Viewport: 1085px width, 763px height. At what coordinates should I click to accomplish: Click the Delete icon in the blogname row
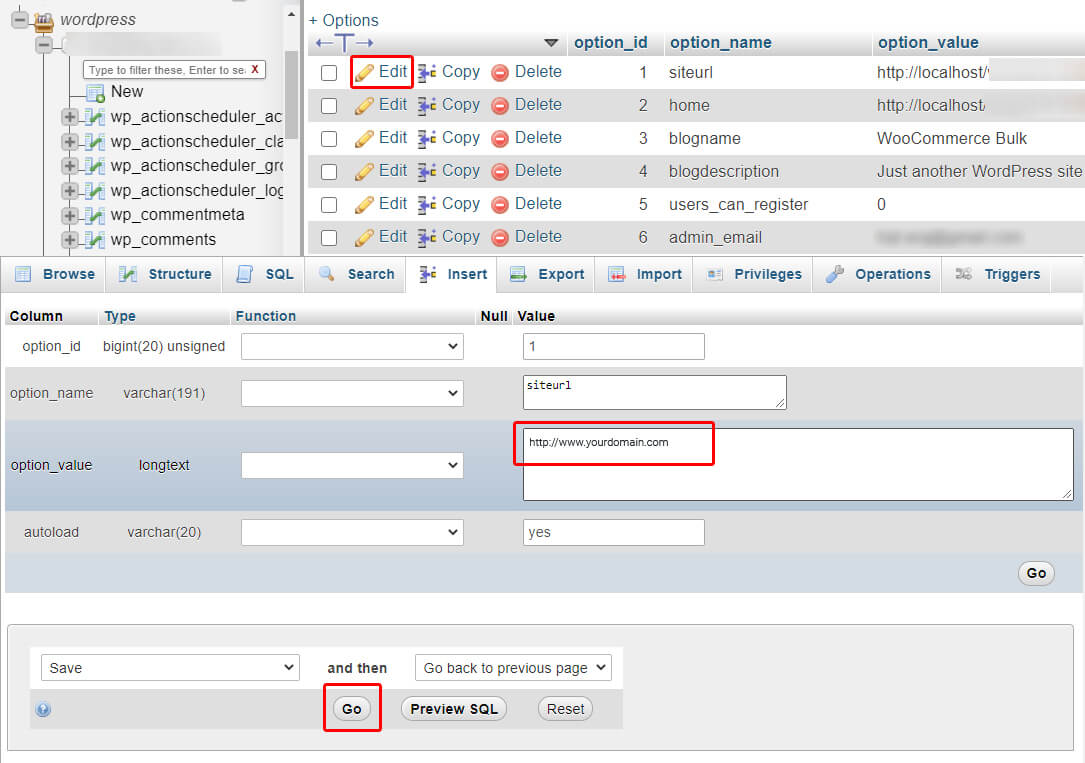point(500,138)
